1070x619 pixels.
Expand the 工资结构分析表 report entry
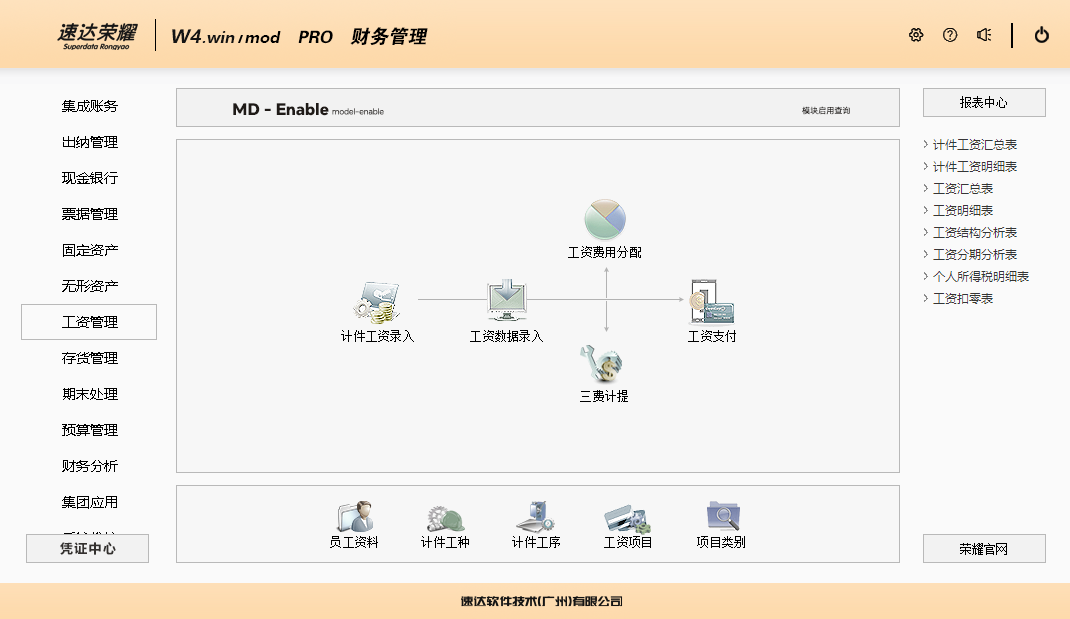[974, 233]
